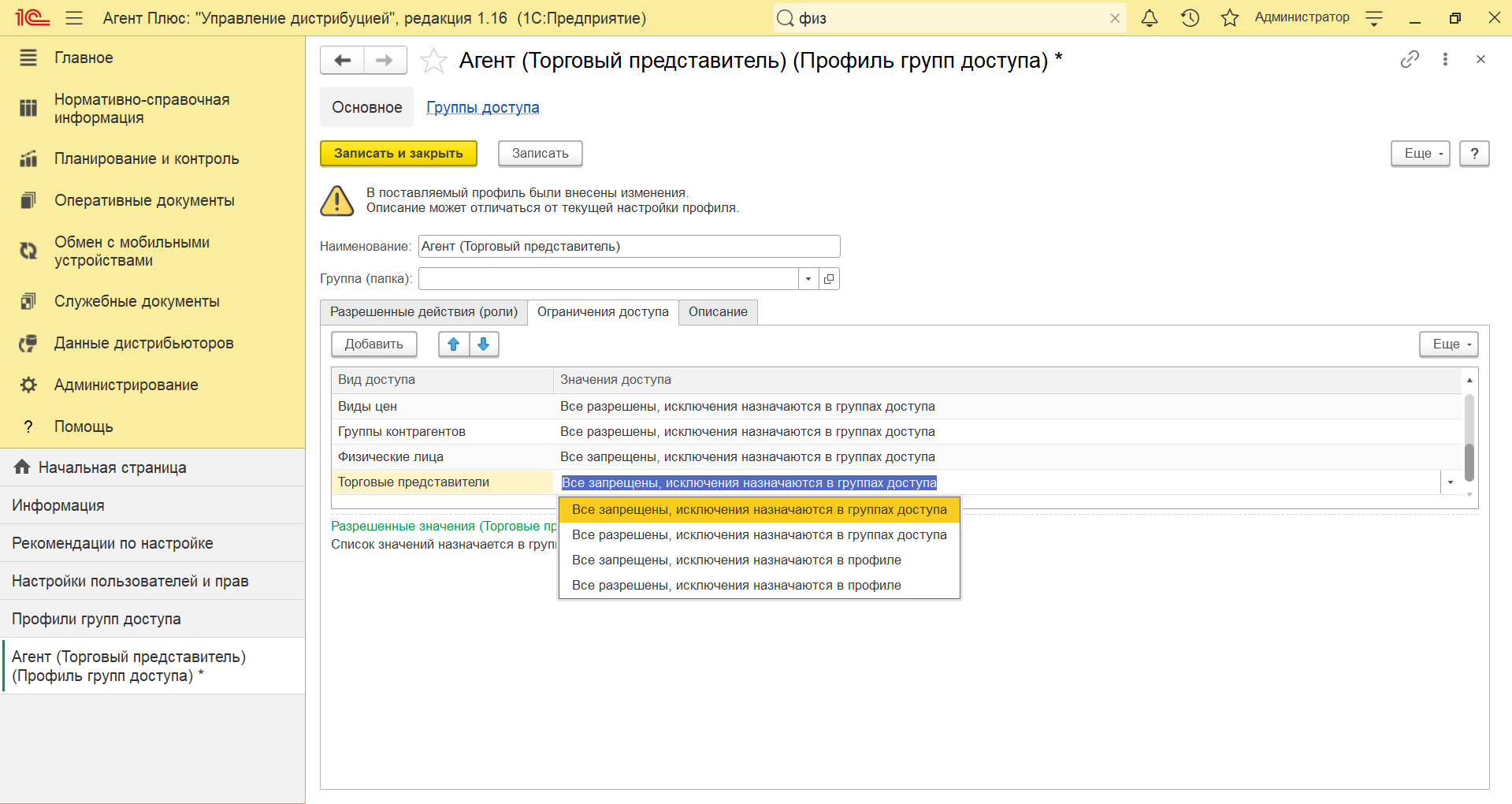Image resolution: width=1512 pixels, height=804 pixels.
Task: Switch to Профили групп доступа window
Action: (153, 619)
